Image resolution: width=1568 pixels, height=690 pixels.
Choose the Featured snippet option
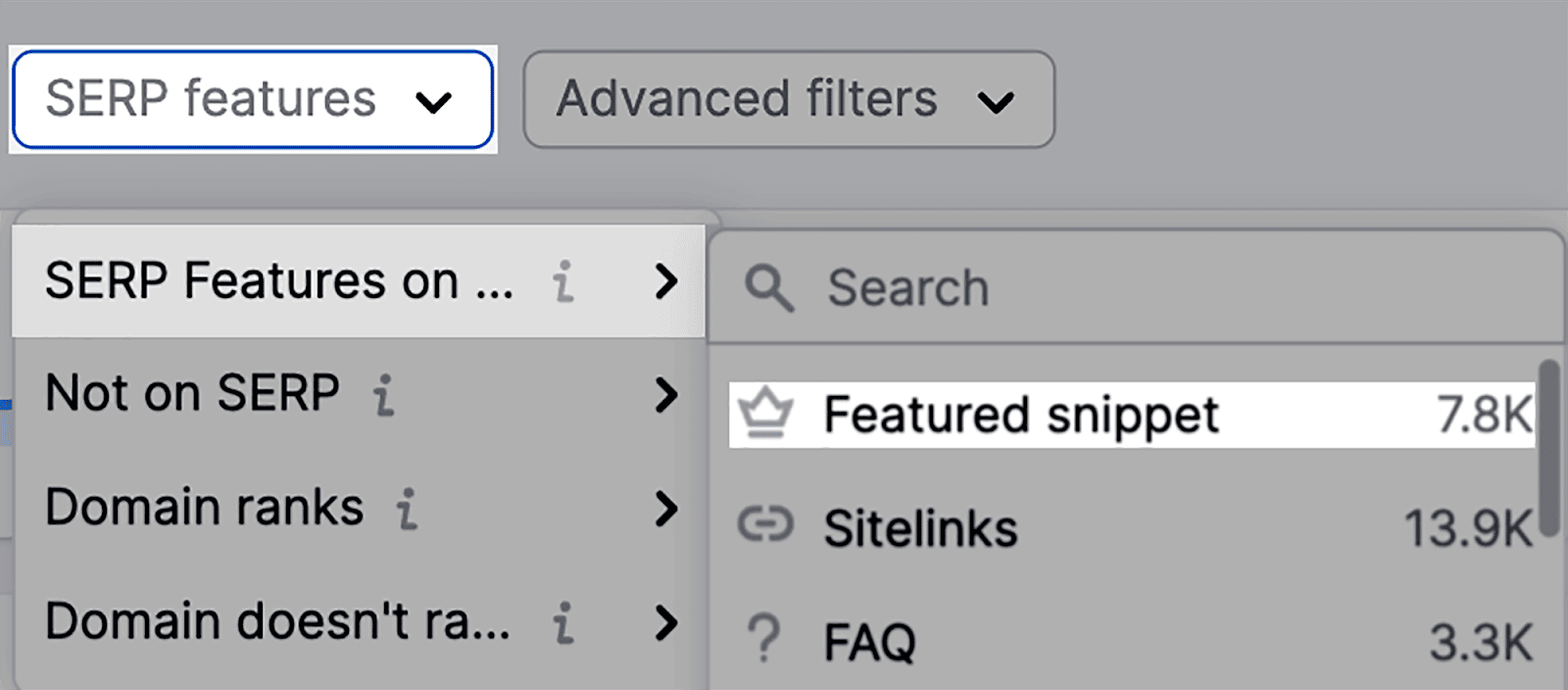[1021, 415]
